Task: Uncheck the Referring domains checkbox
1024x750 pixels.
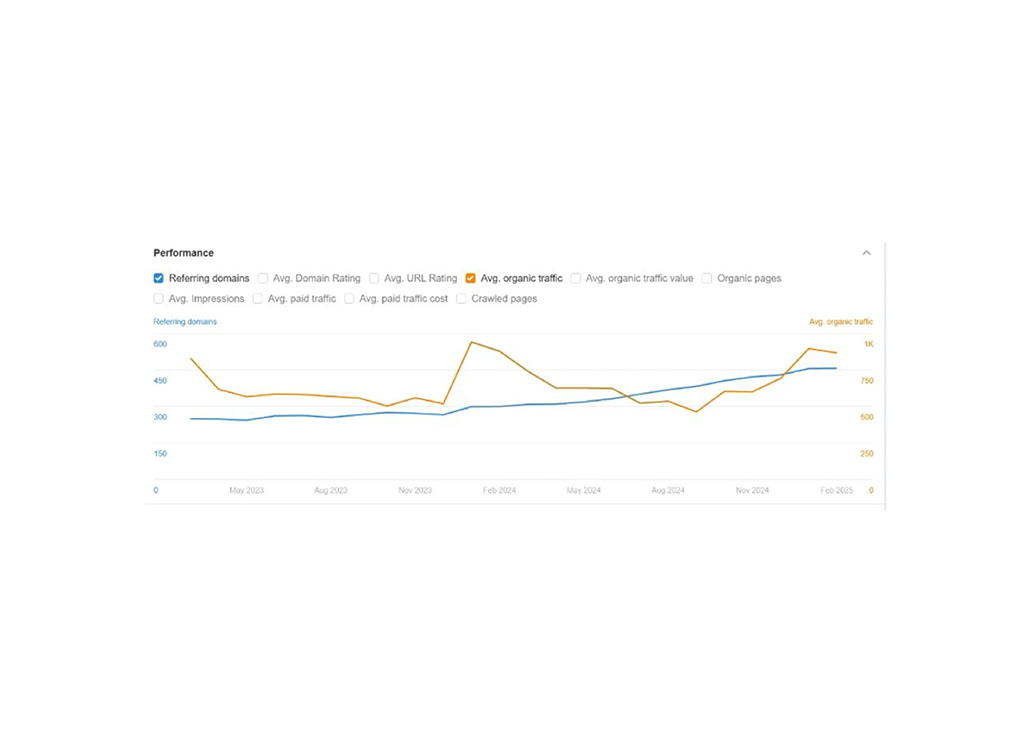Action: [159, 278]
